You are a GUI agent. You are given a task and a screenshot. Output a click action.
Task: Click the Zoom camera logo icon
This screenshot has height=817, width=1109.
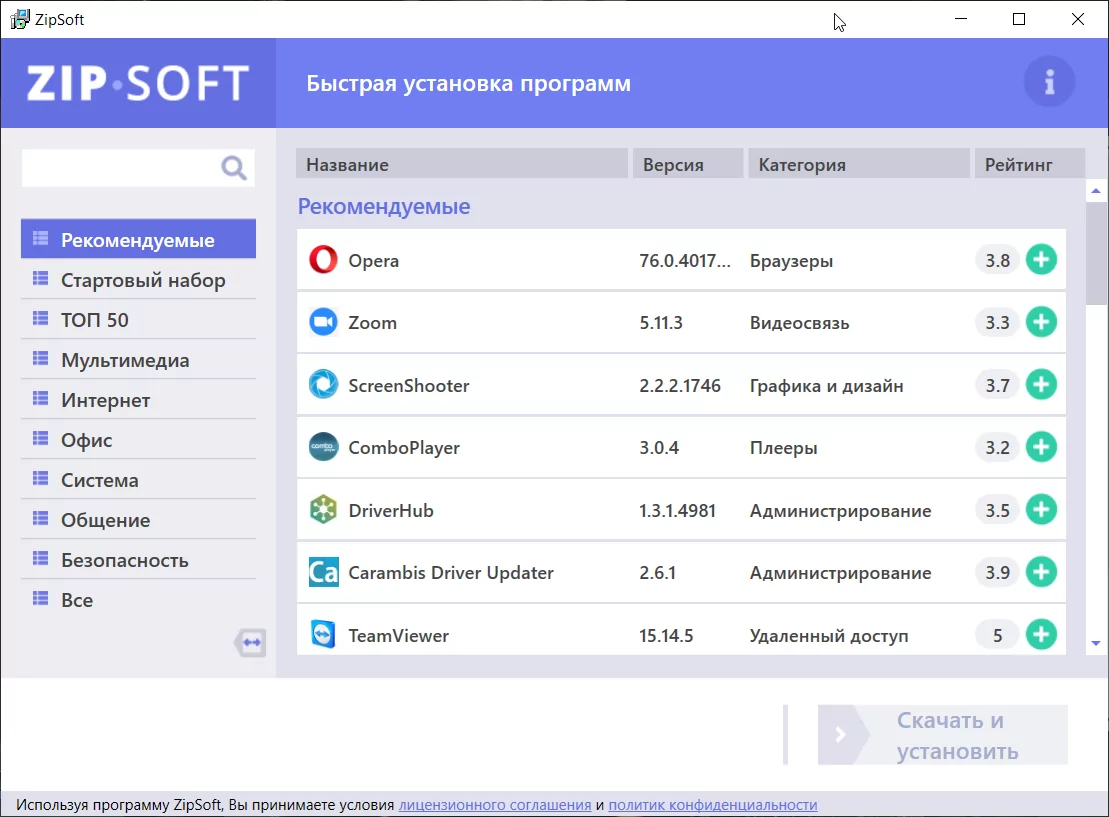click(x=323, y=322)
